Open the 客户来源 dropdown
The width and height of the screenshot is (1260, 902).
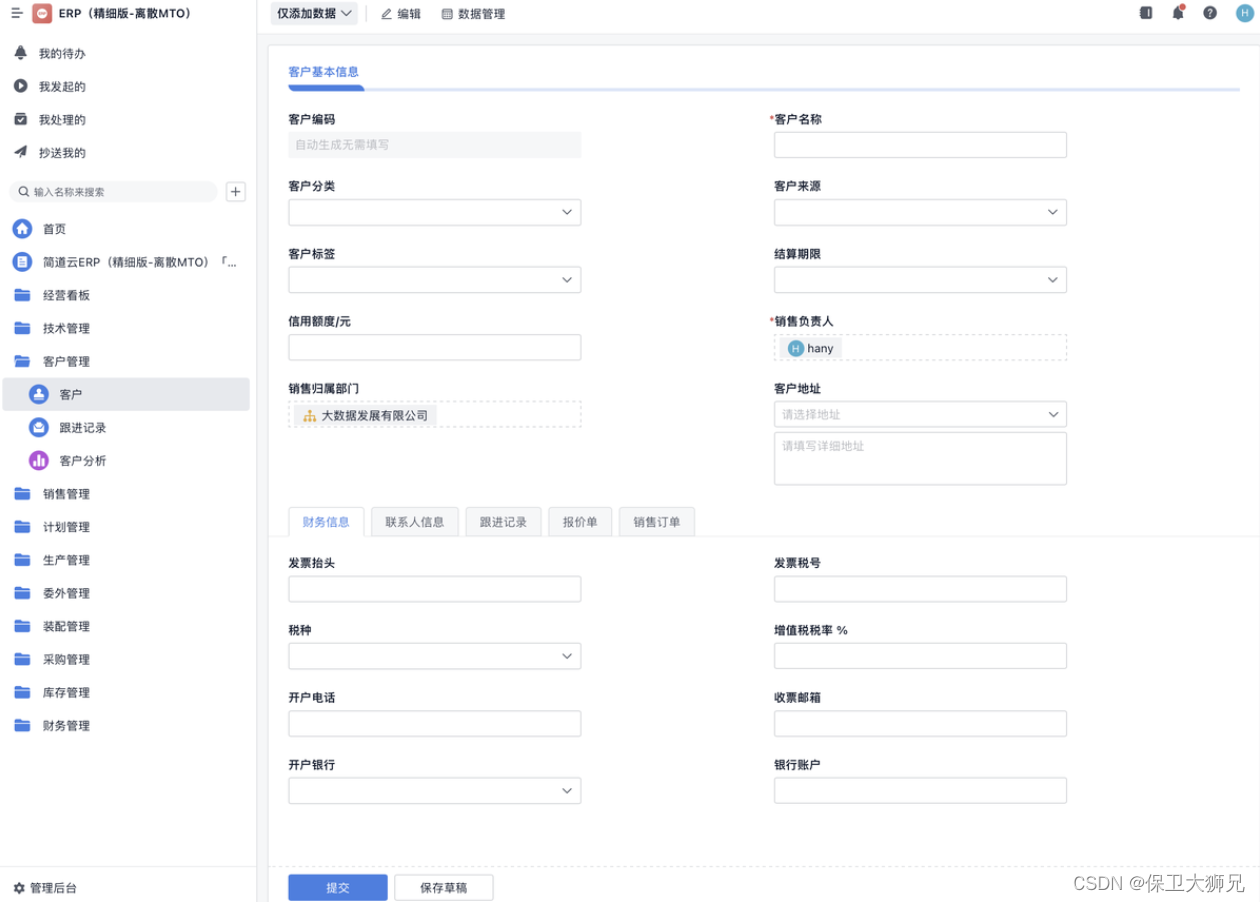pos(920,212)
